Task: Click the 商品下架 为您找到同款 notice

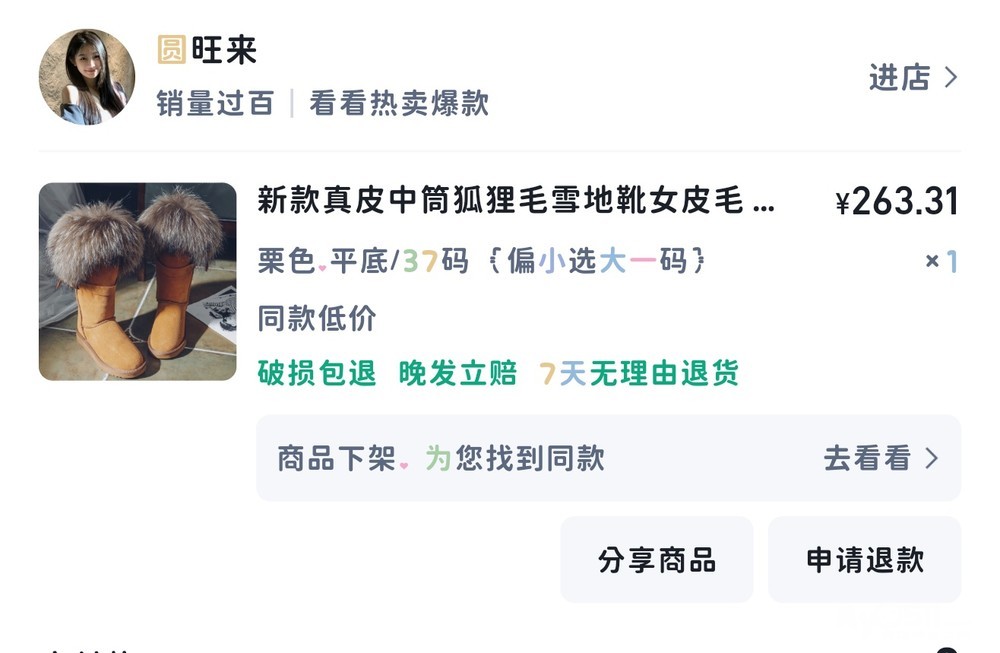Action: (x=441, y=458)
